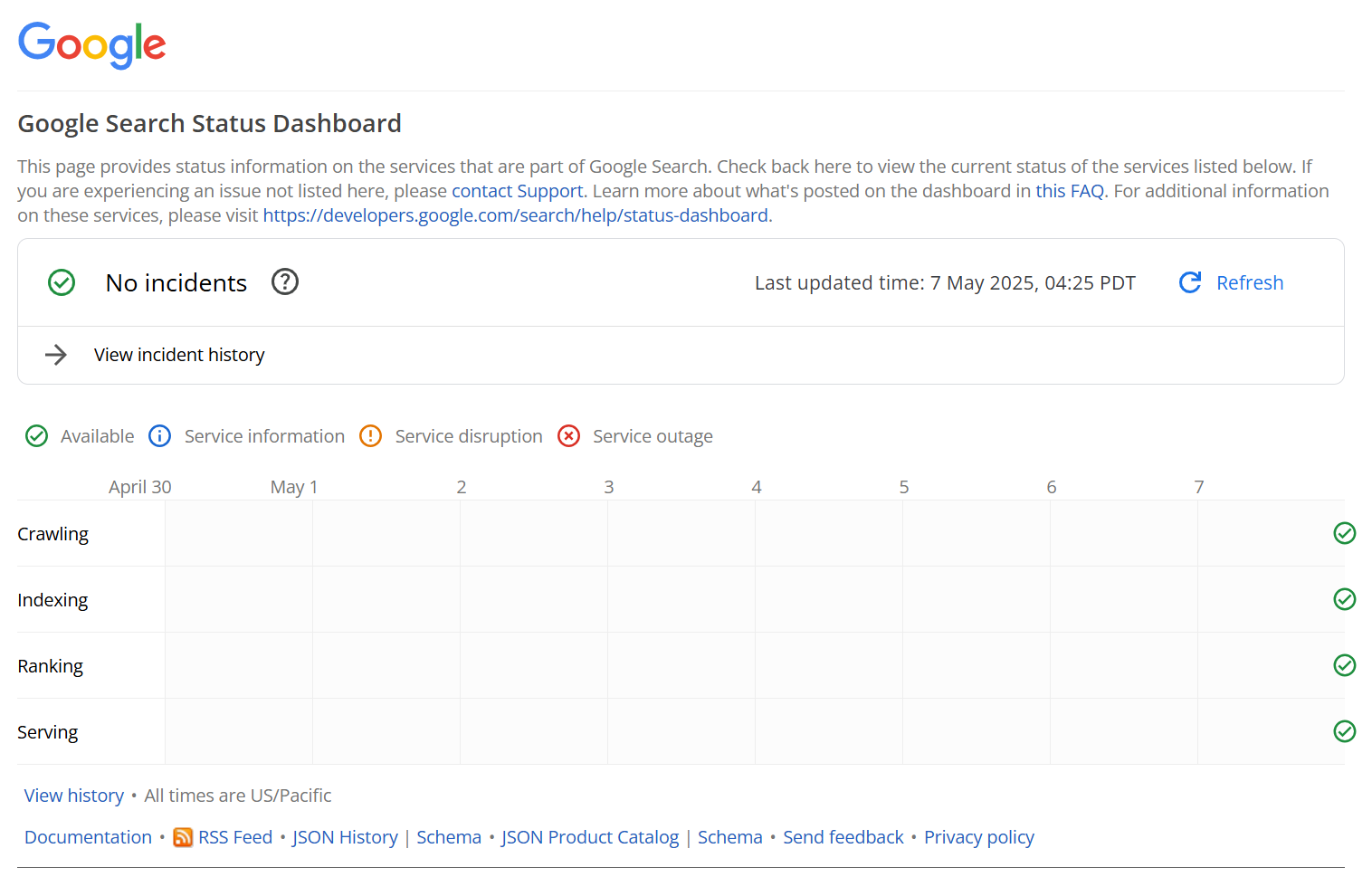This screenshot has width=1372, height=877.
Task: Click the RSS feed orange icon
Action: point(183,837)
